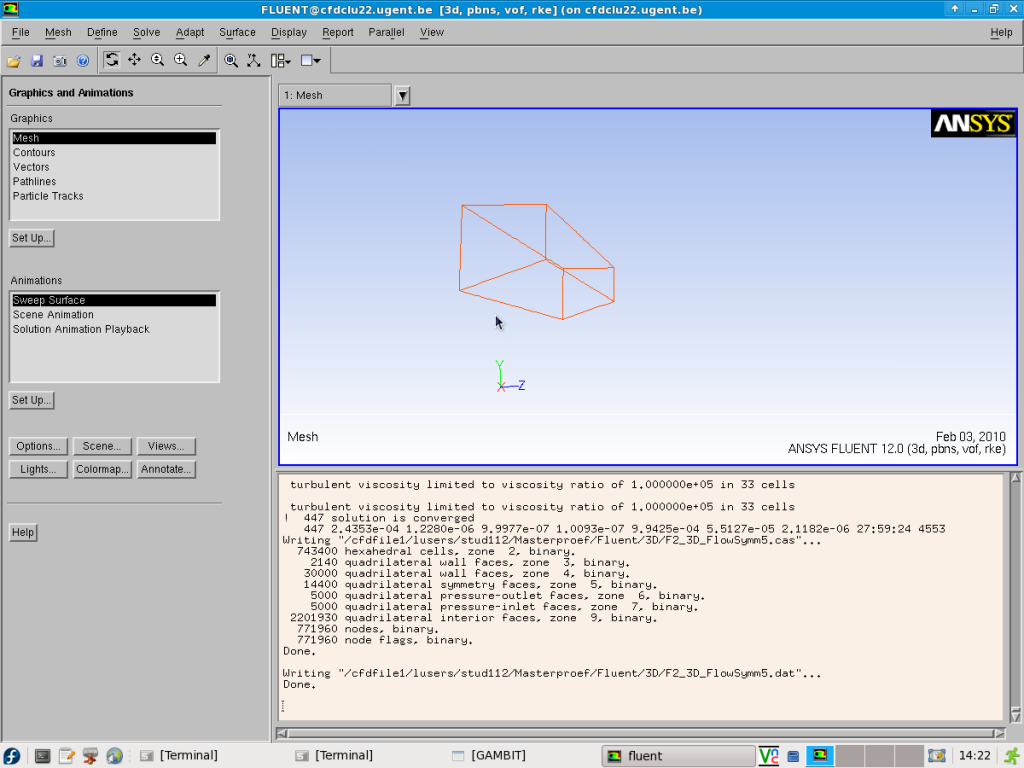Image resolution: width=1024 pixels, height=768 pixels.
Task: Select Contours in the Graphics list
Action: (114, 152)
